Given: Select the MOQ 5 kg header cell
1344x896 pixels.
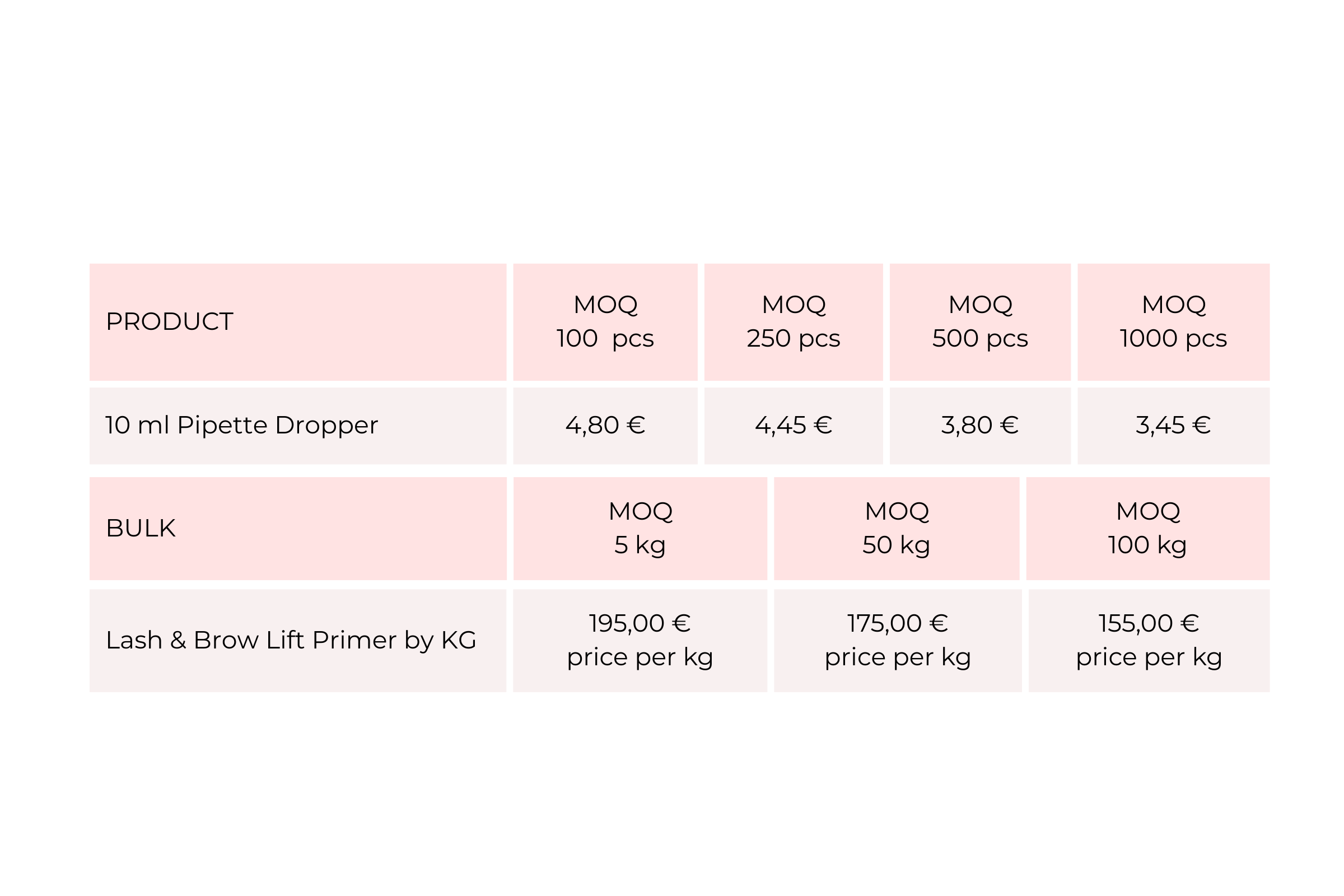Looking at the screenshot, I should click(x=640, y=529).
